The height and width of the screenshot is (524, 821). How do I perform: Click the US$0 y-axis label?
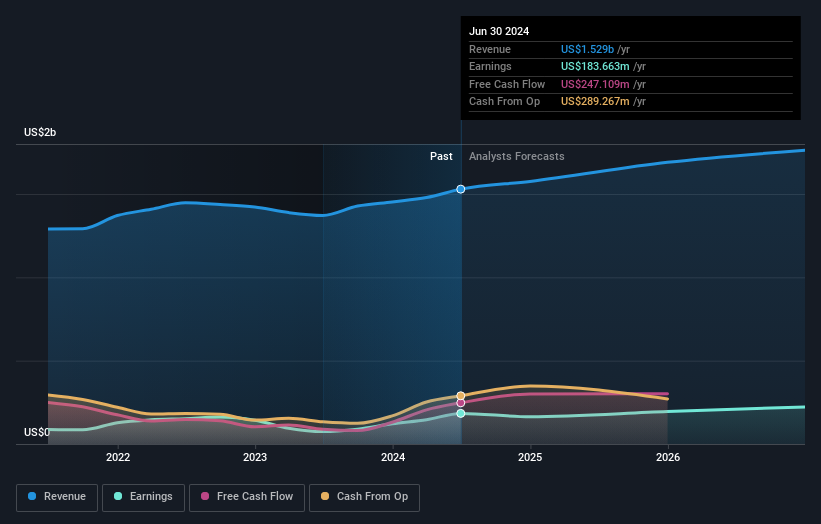tap(37, 432)
